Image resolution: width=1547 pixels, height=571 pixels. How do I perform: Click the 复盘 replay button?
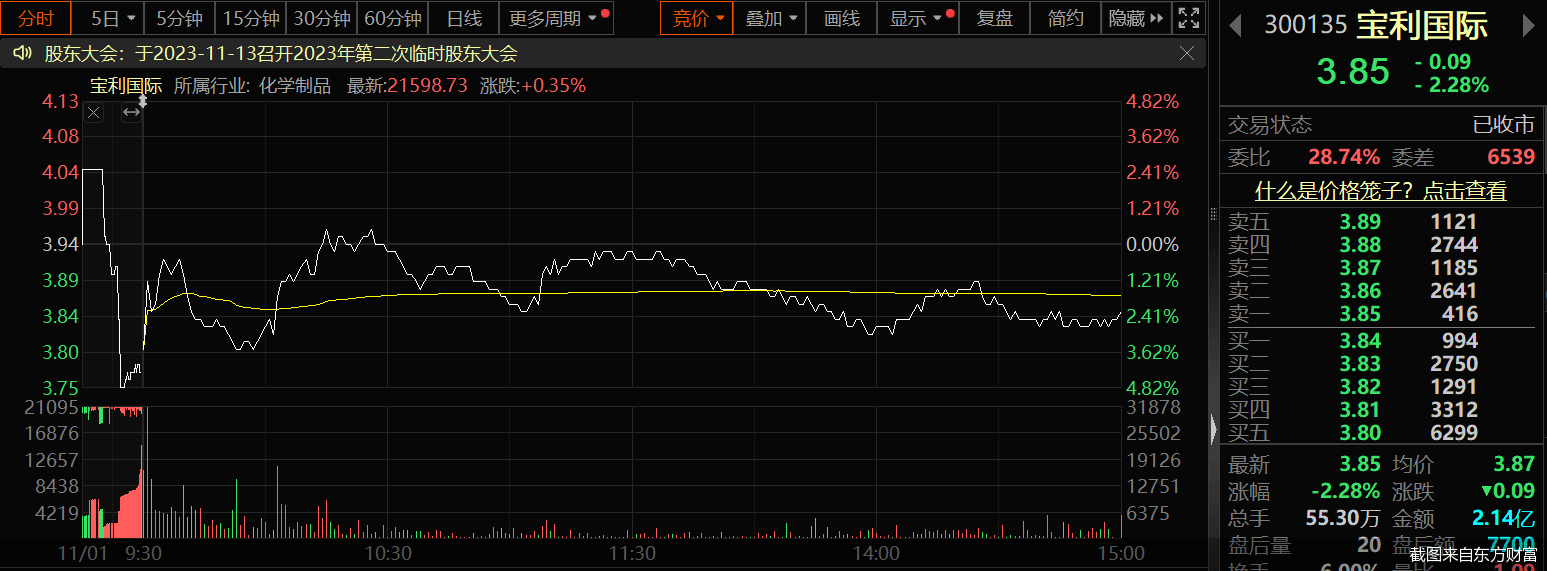(x=994, y=18)
